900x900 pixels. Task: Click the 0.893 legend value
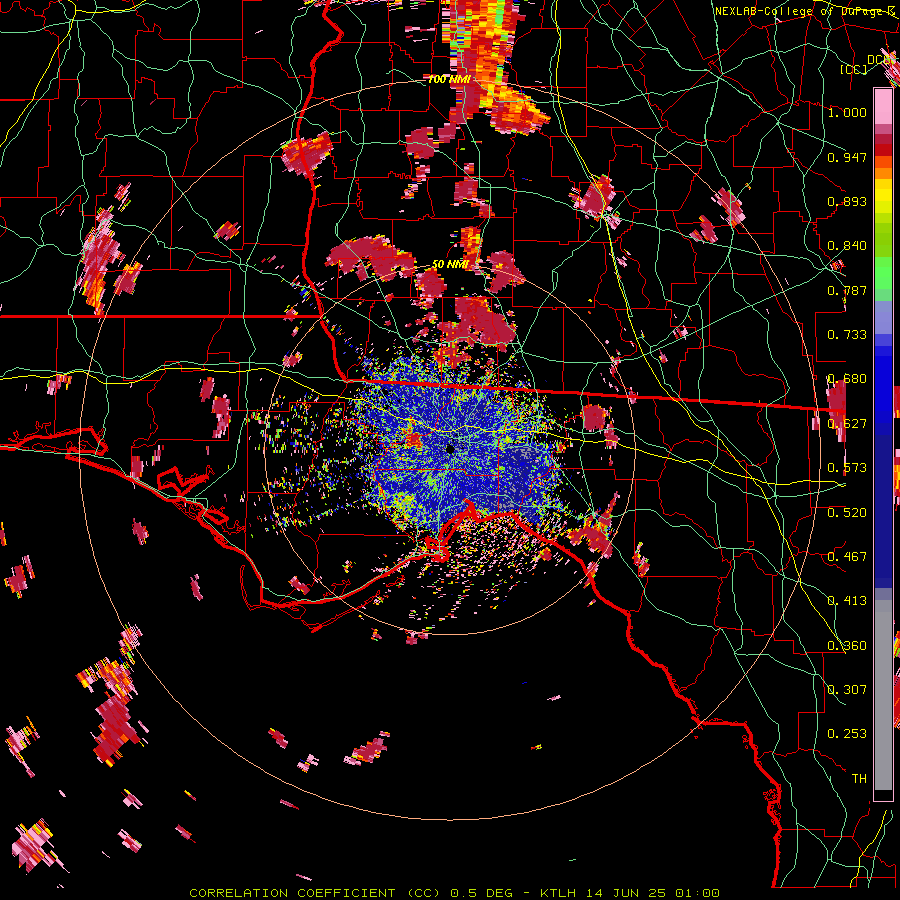847,201
